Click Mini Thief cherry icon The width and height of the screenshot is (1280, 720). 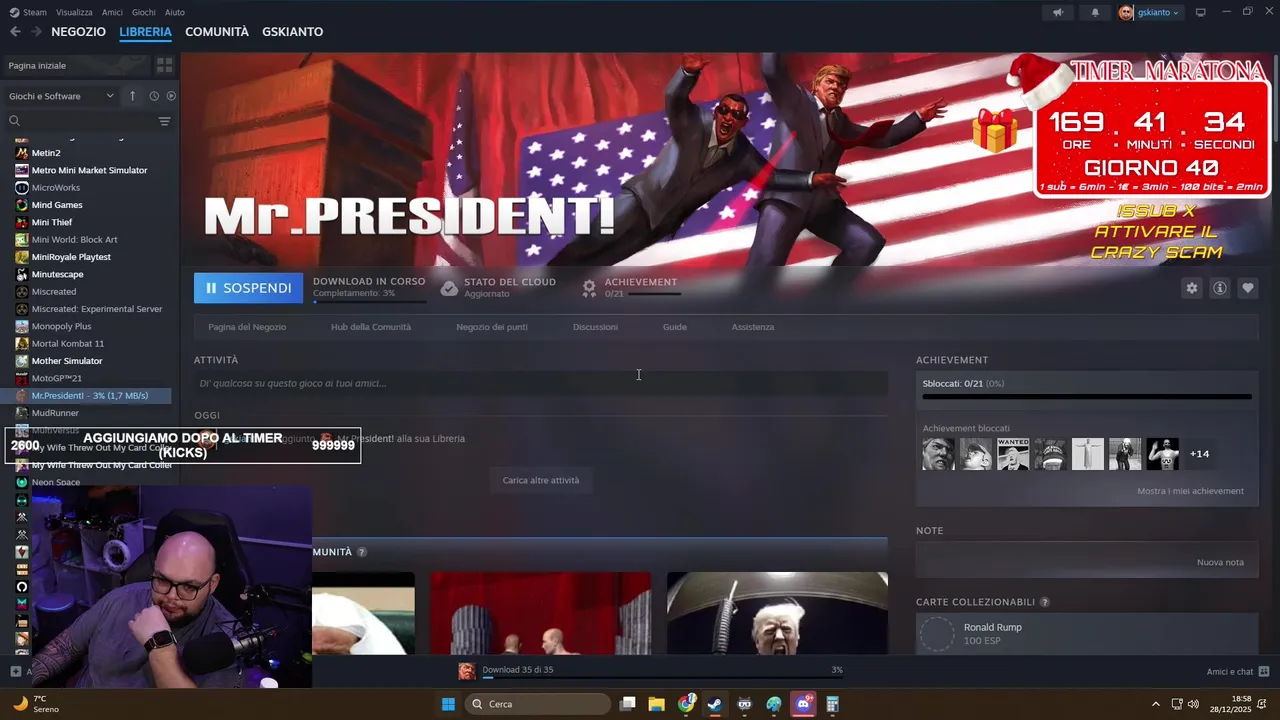[x=22, y=222]
